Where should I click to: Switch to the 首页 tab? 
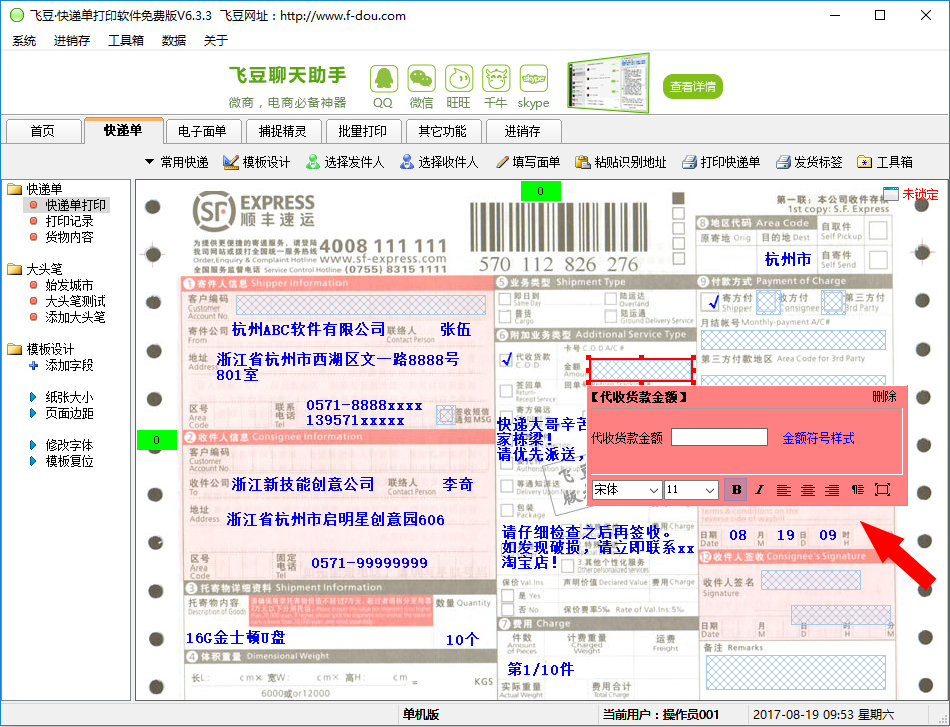click(43, 131)
